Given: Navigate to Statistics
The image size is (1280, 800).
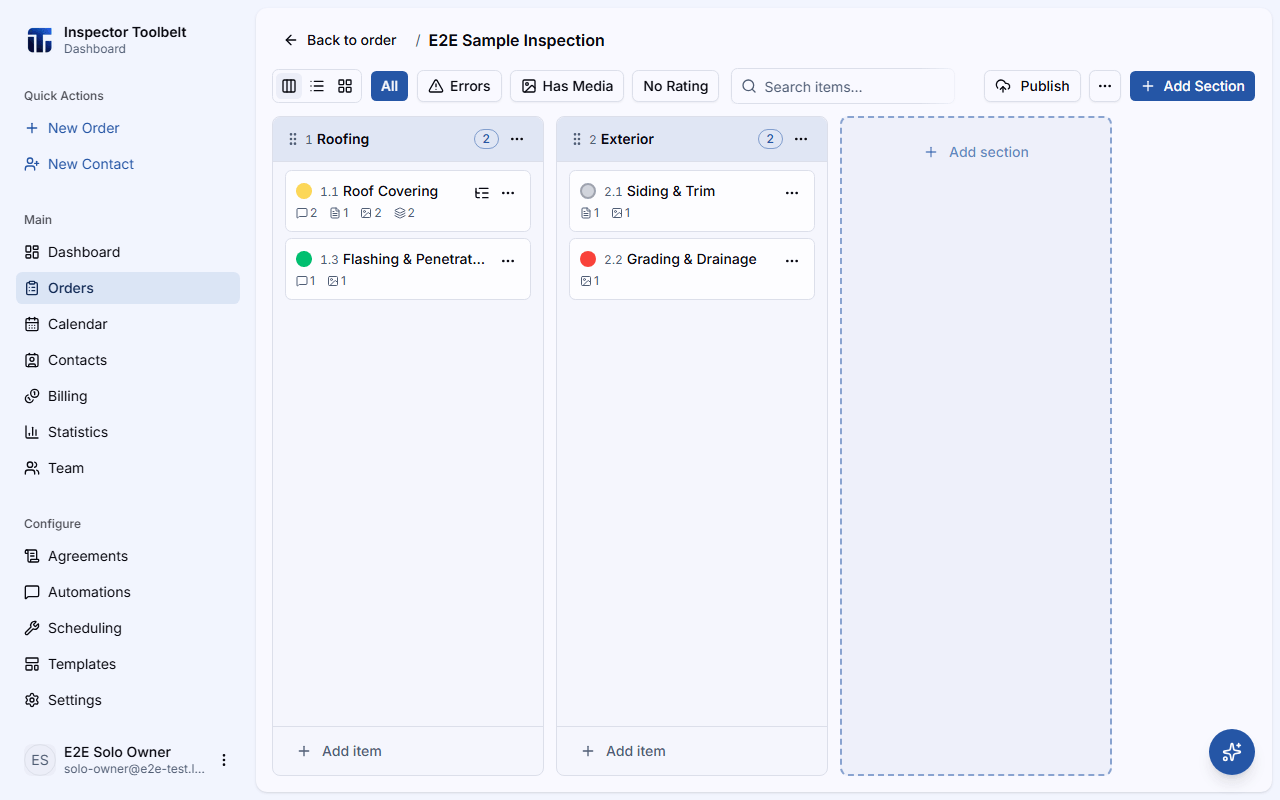Looking at the screenshot, I should pyautogui.click(x=128, y=432).
